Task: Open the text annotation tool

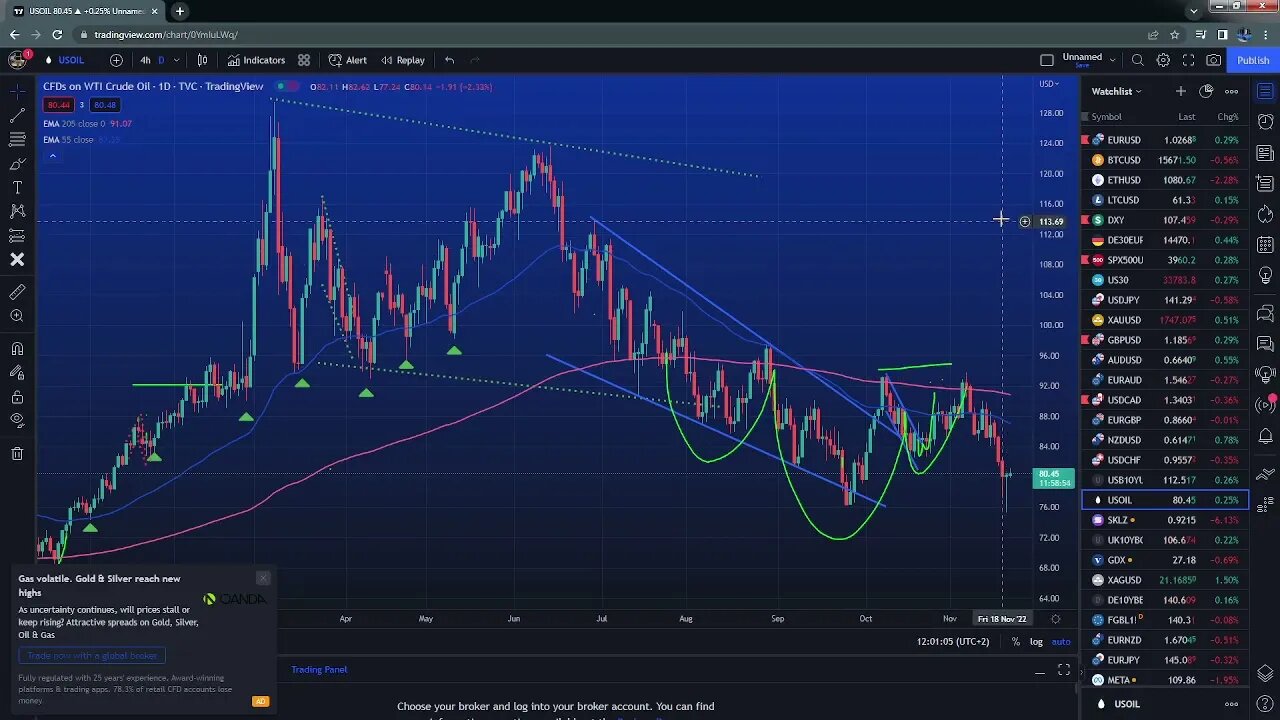Action: click(17, 187)
